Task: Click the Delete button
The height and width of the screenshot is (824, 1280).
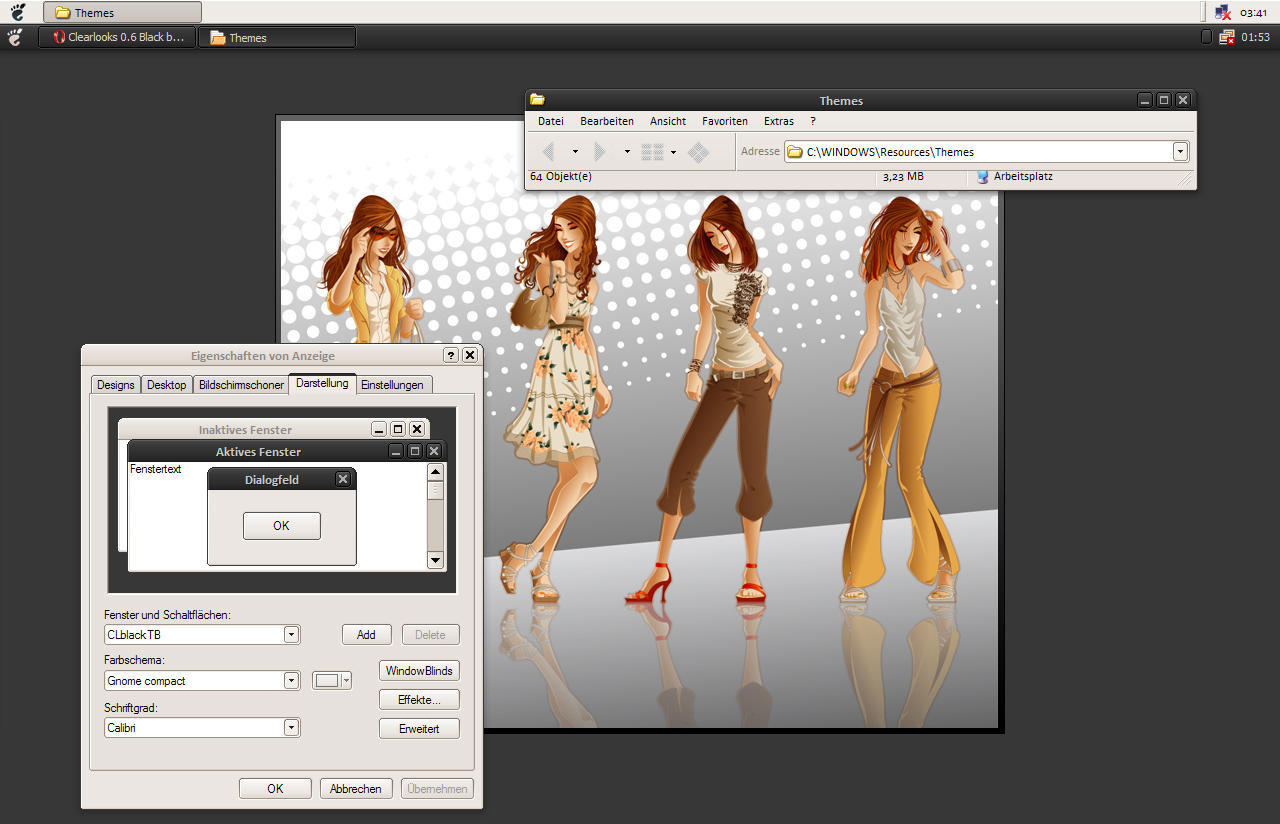Action: (x=430, y=634)
